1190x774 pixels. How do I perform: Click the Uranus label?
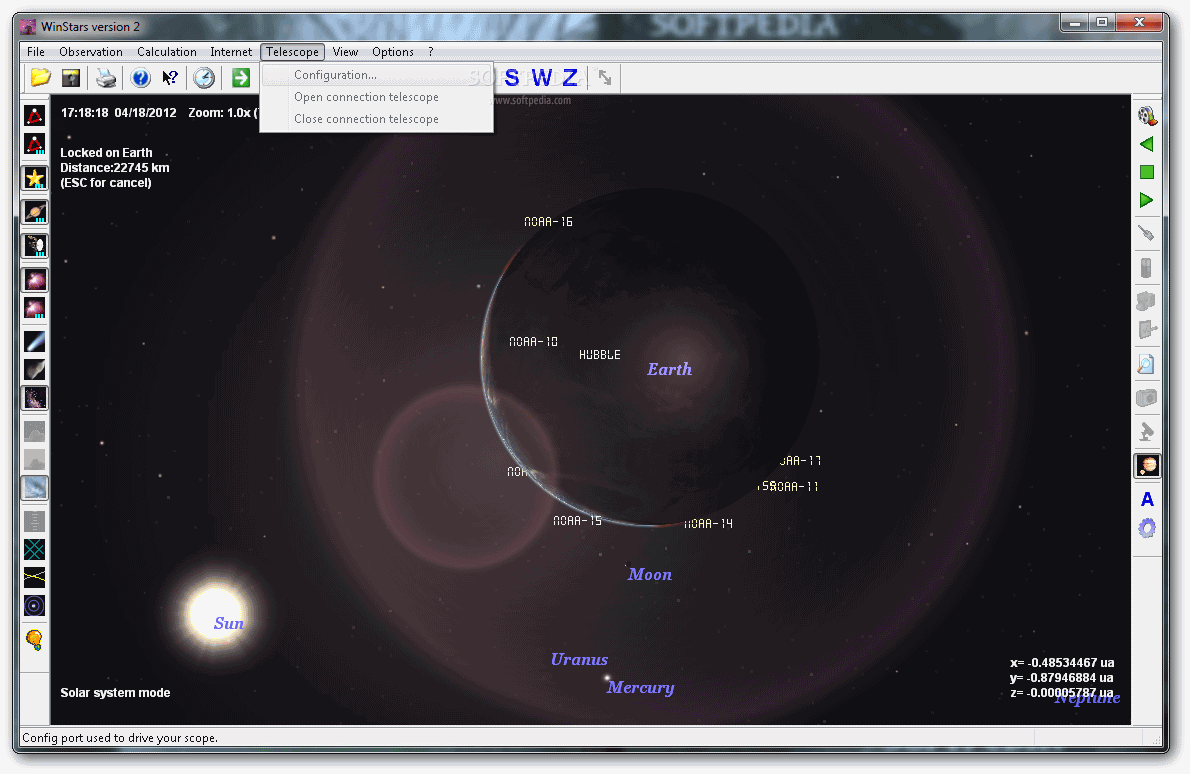coord(579,659)
